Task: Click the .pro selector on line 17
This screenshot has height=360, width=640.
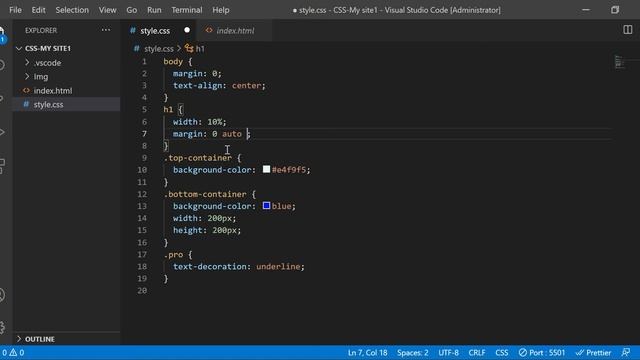Action: (173, 255)
